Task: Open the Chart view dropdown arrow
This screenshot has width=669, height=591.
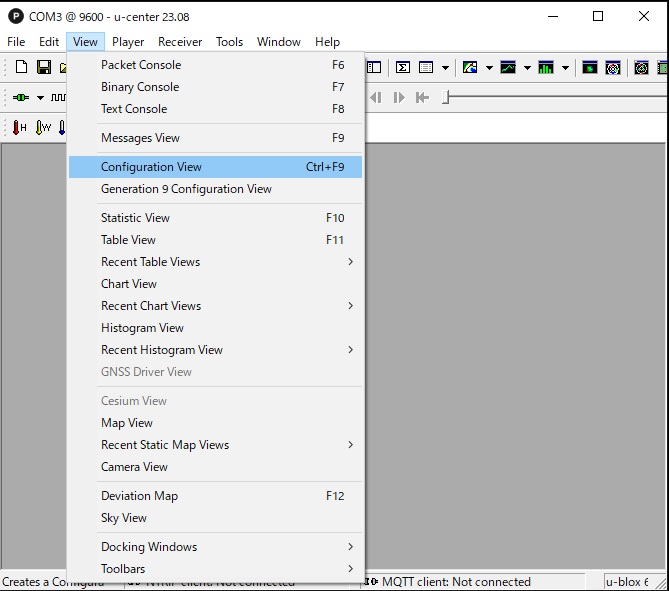Action: tap(527, 67)
